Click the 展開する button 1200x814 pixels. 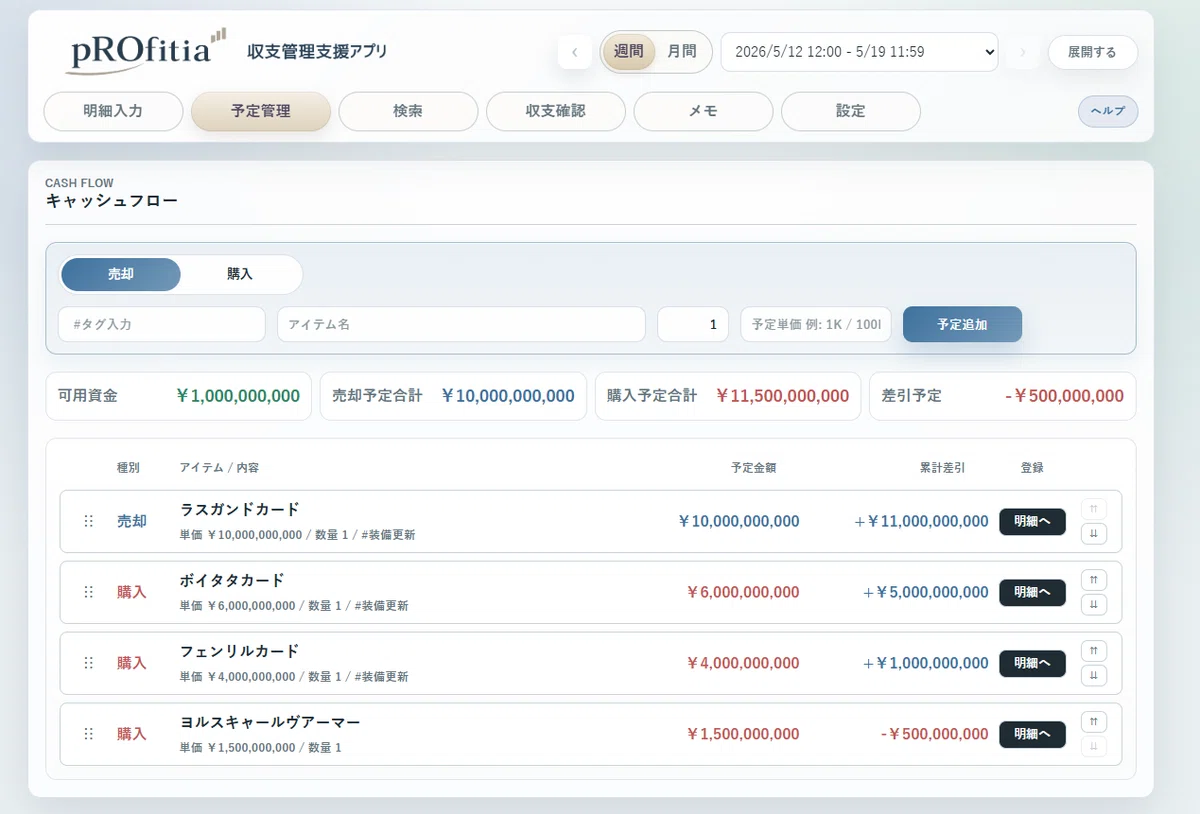(x=1092, y=52)
